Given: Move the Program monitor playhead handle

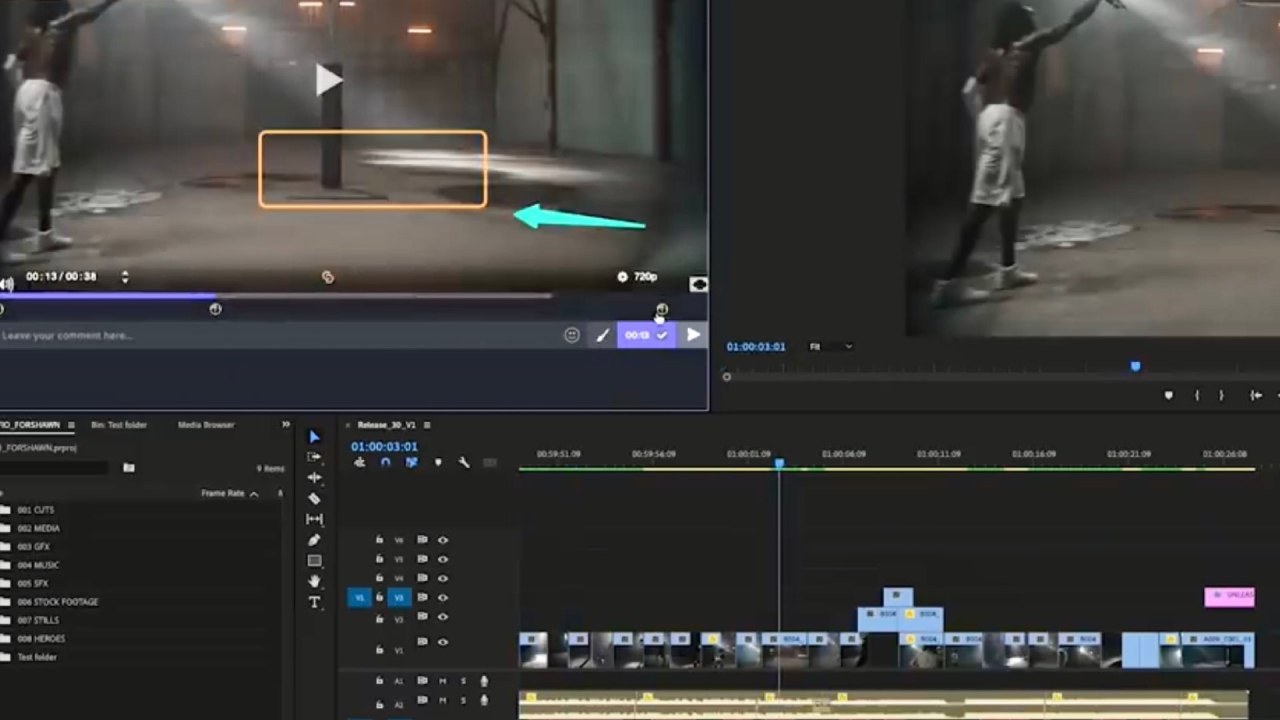Looking at the screenshot, I should pyautogui.click(x=1135, y=367).
